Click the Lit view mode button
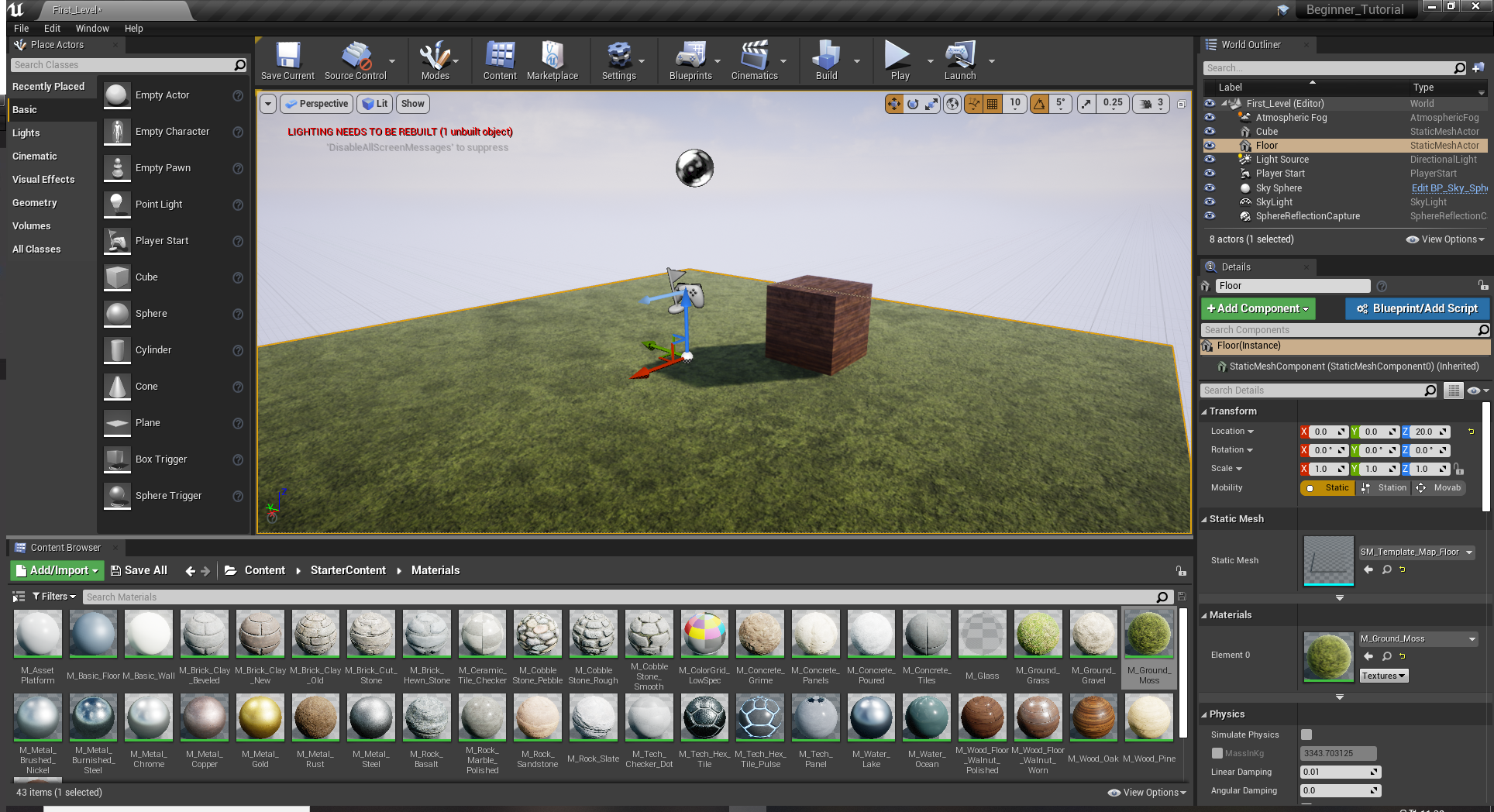The image size is (1494, 812). point(375,104)
